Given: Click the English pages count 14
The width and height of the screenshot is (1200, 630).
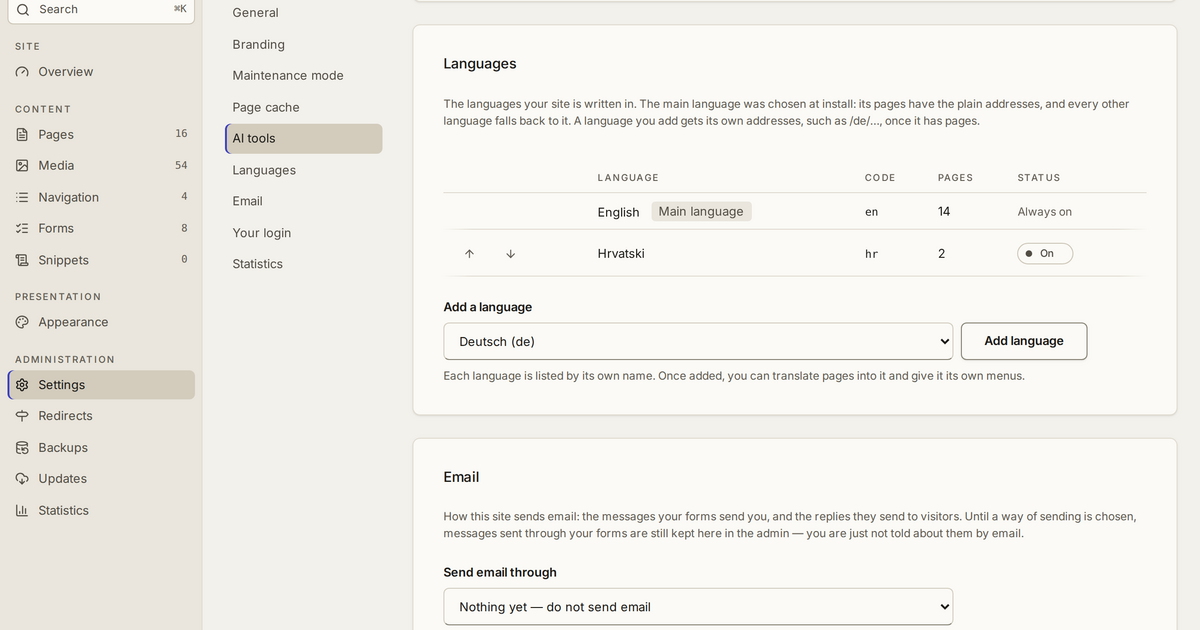Looking at the screenshot, I should pyautogui.click(x=944, y=212).
